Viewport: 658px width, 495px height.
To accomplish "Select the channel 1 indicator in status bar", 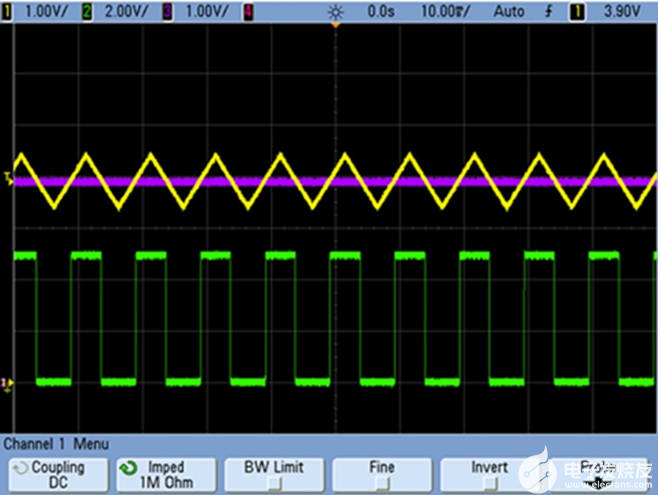I will 6,12.
